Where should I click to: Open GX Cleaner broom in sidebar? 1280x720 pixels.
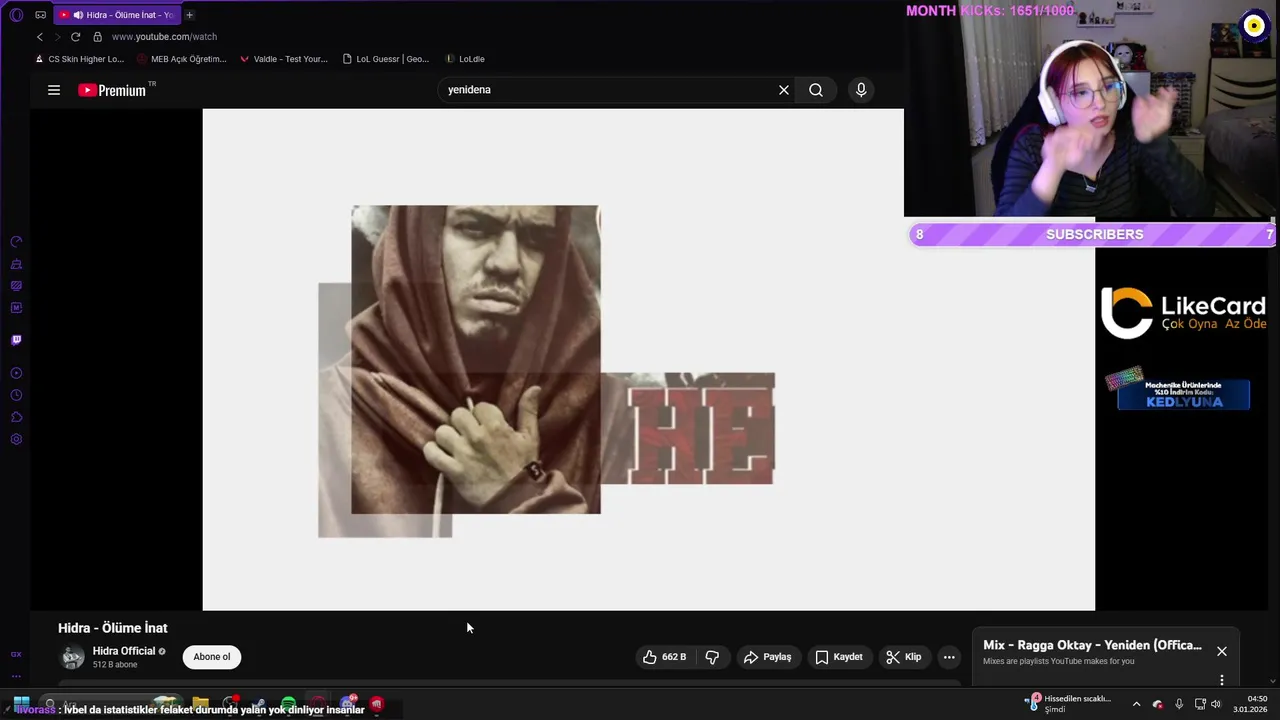[16, 264]
